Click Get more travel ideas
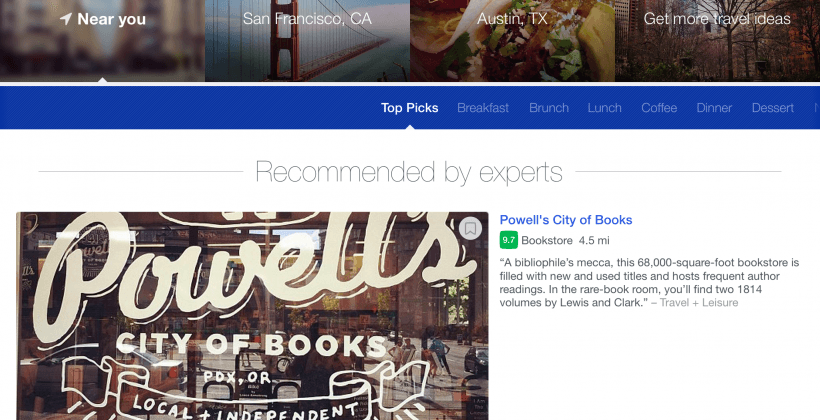 click(717, 20)
